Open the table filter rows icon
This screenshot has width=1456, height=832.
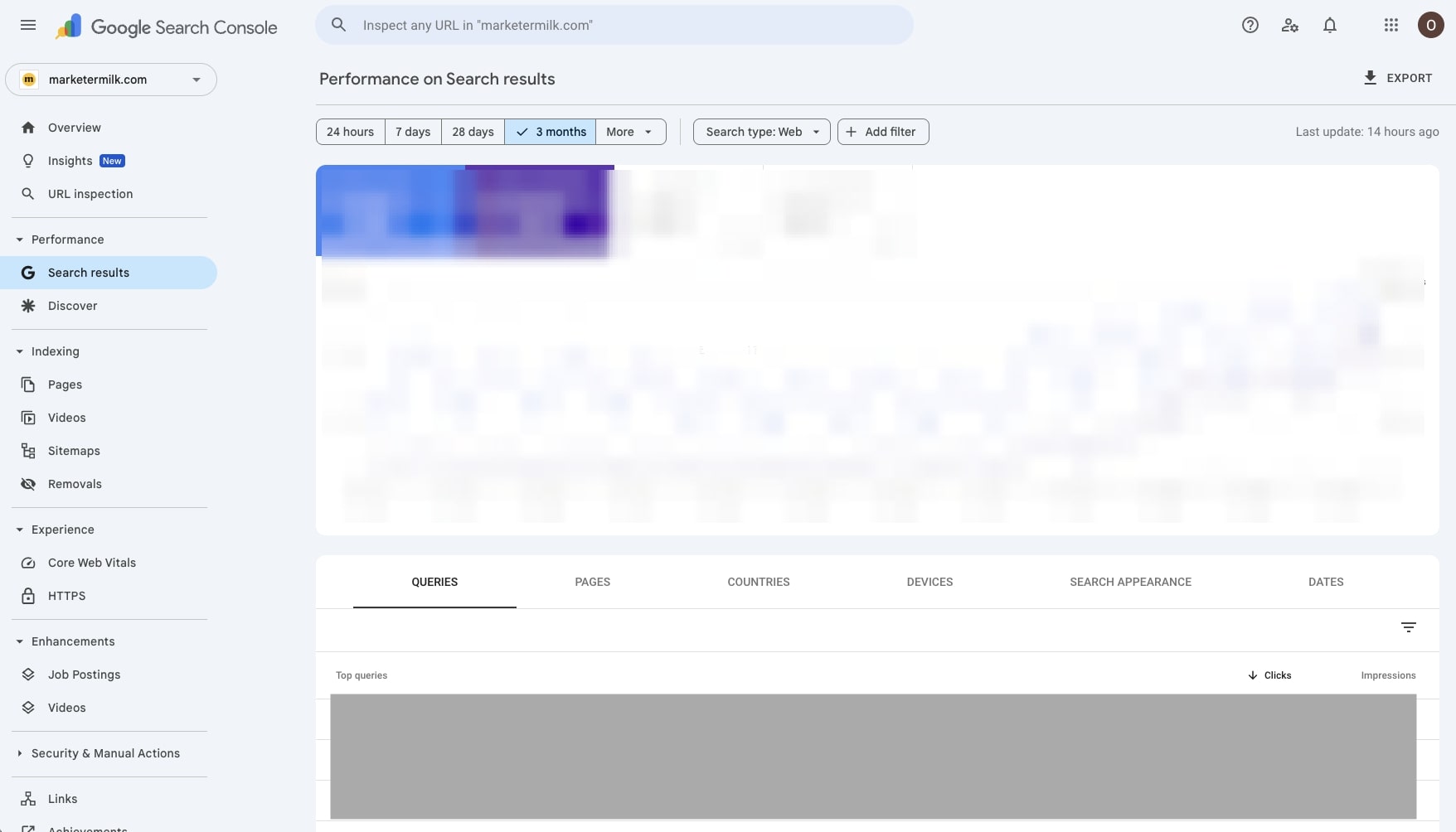pos(1408,627)
